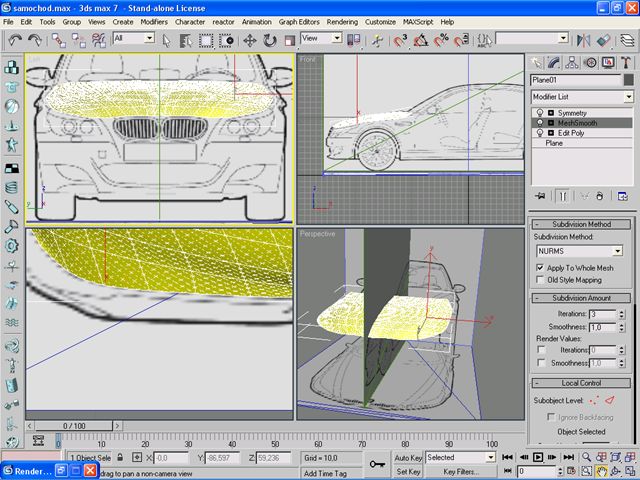This screenshot has width=640, height=480.
Task: Open the Hierarchy command panel tab
Action: pyautogui.click(x=572, y=62)
